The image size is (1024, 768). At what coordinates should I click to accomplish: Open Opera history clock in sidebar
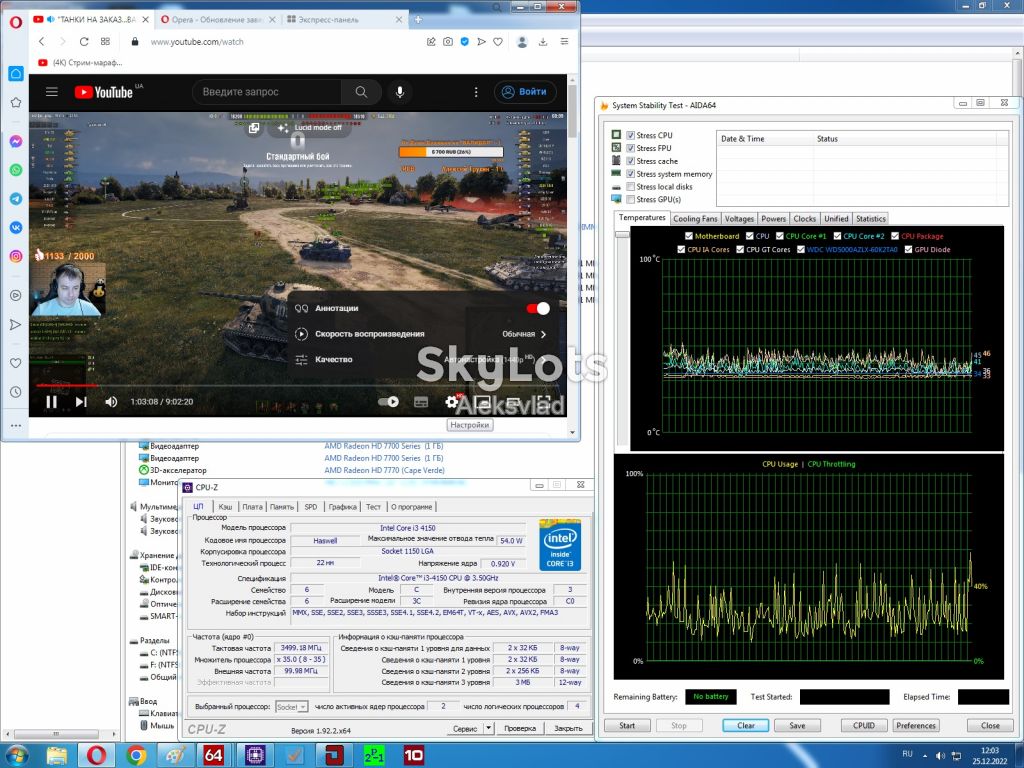pos(16,392)
